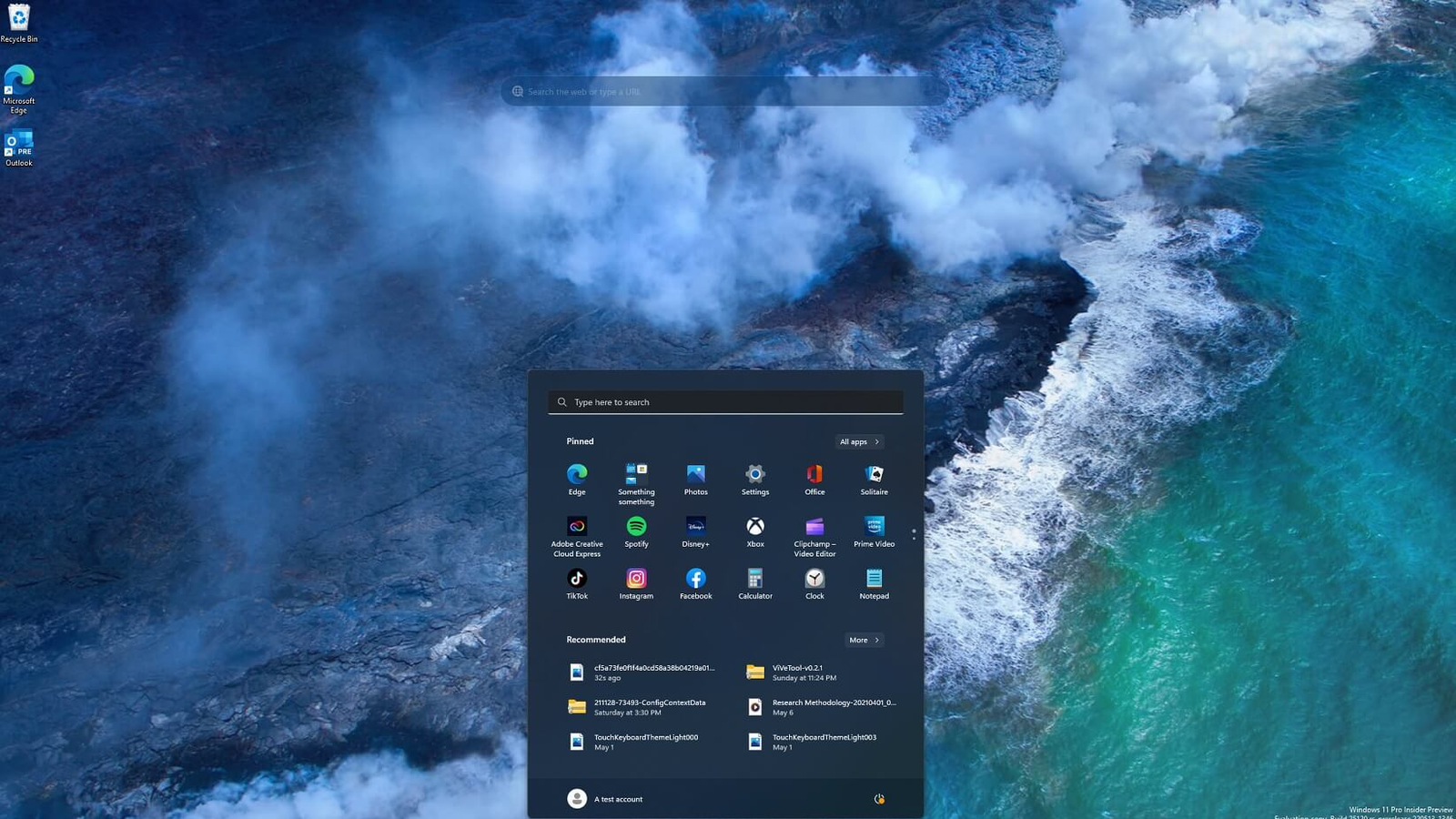Click the power button in Start menu

tap(879, 799)
